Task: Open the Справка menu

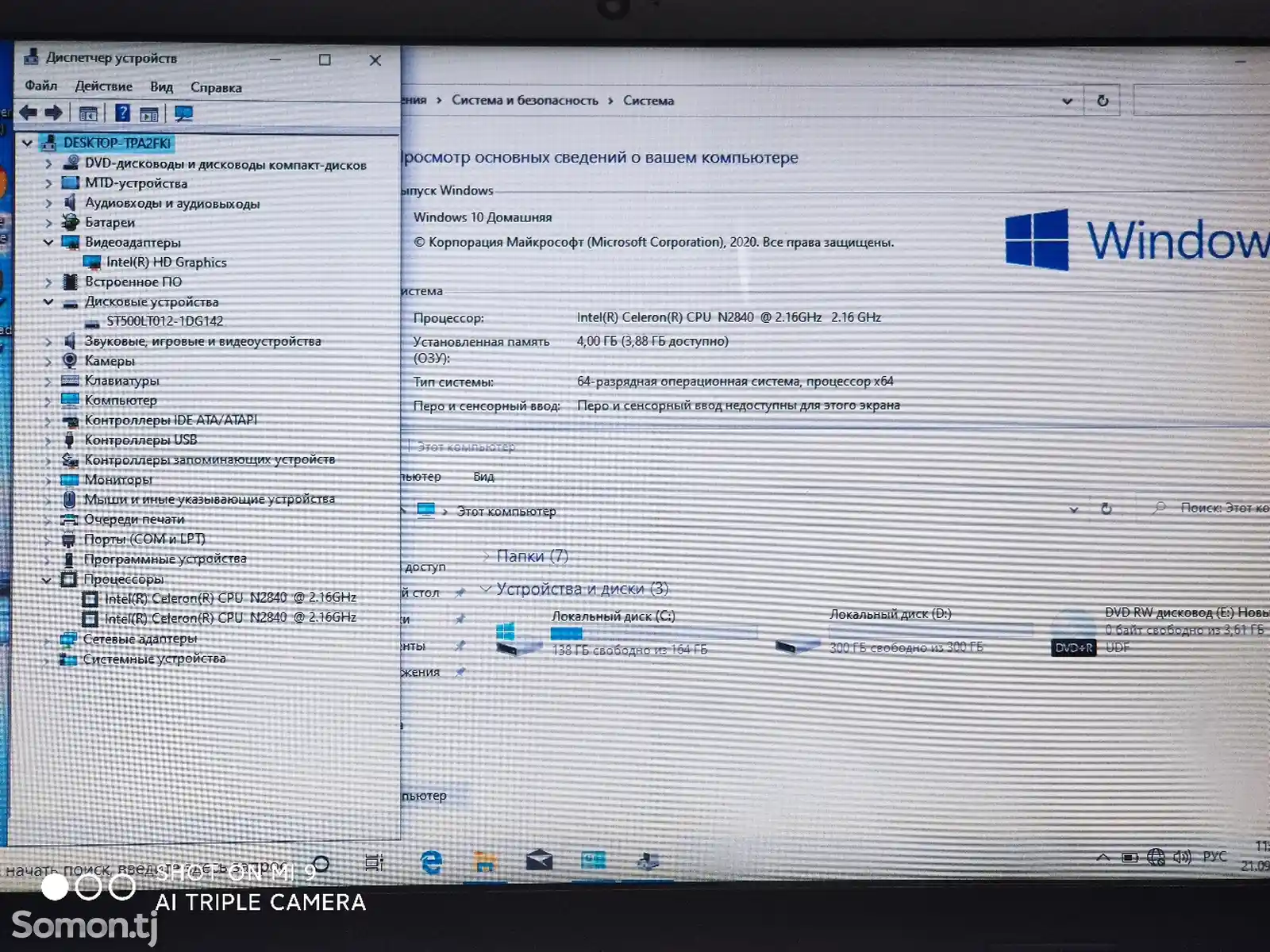Action: click(x=216, y=88)
